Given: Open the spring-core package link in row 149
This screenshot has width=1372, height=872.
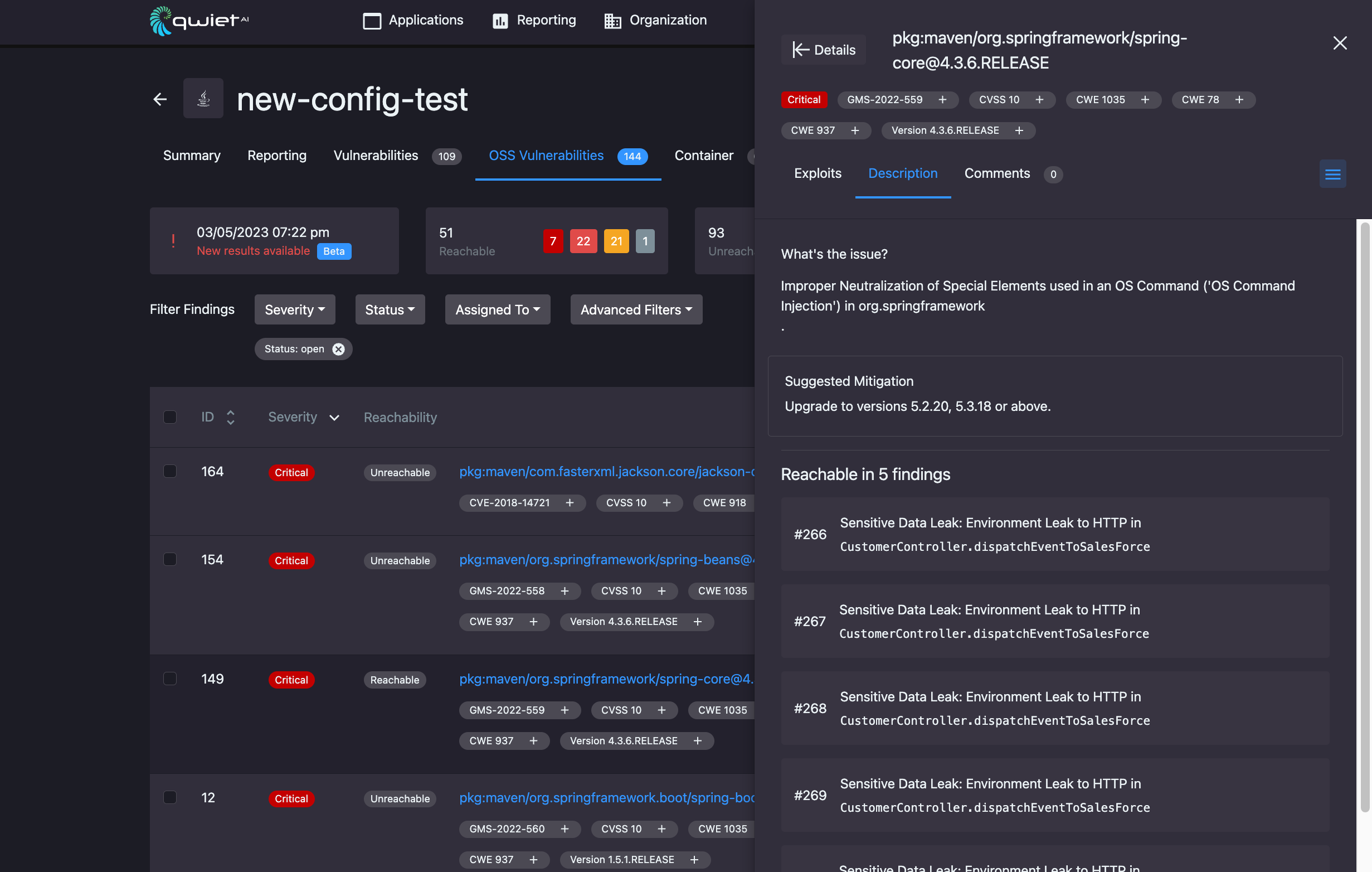Looking at the screenshot, I should click(606, 679).
